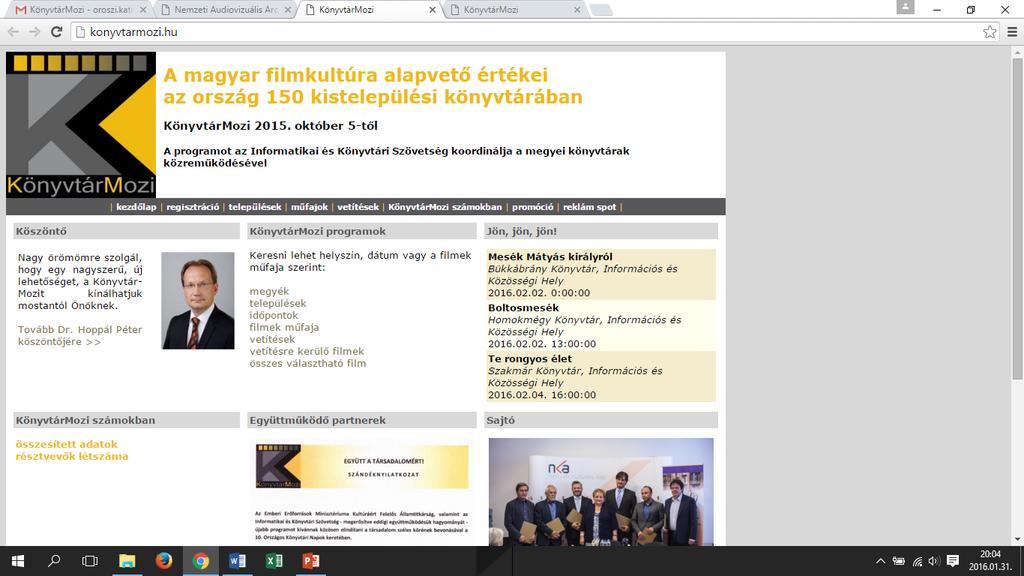Click the browser forward arrow

(x=35, y=32)
